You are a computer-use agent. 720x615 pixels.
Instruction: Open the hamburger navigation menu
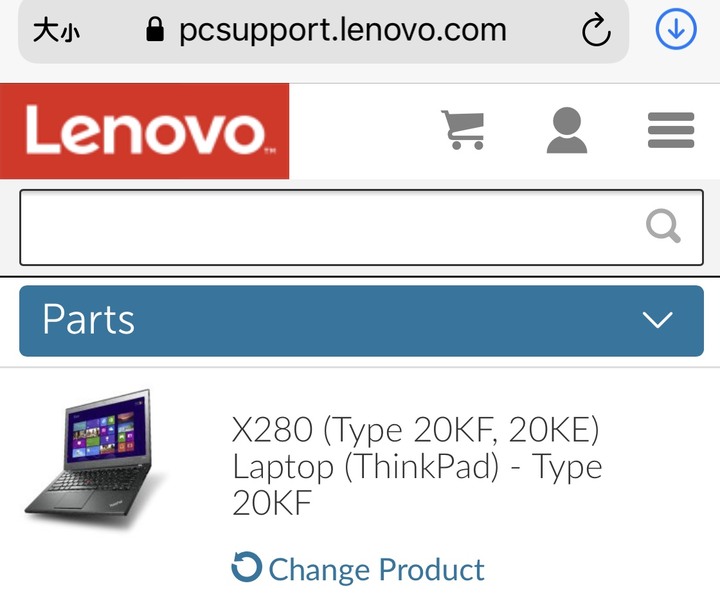[671, 130]
